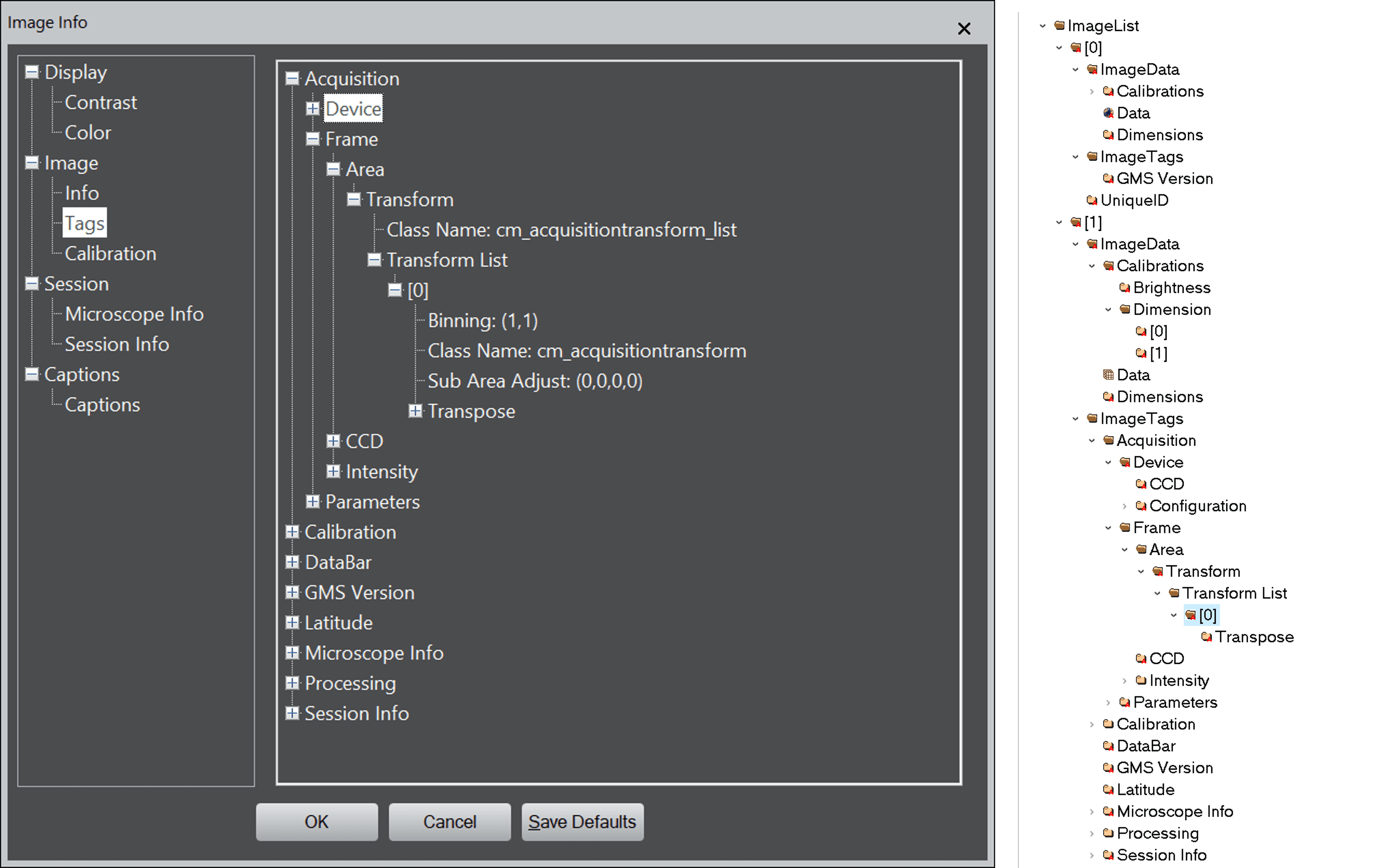Click the Latitude tag icon in right tree
Screen dimensions: 1394x868
click(x=1109, y=790)
